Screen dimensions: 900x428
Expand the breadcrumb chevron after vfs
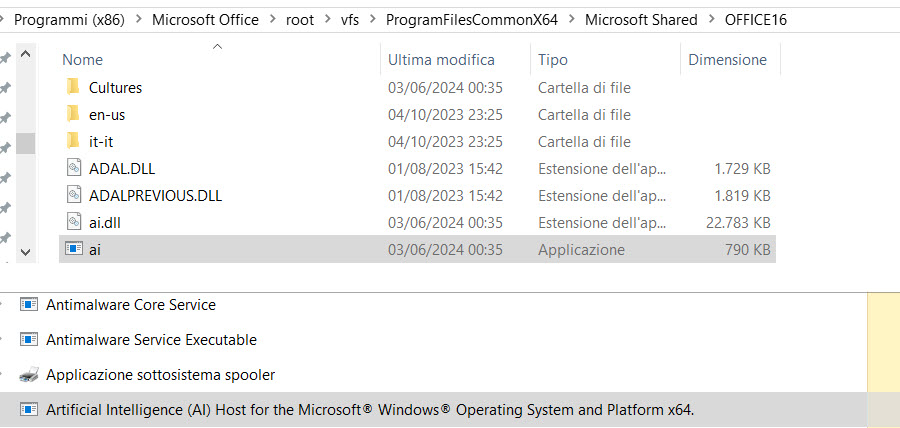coord(373,20)
